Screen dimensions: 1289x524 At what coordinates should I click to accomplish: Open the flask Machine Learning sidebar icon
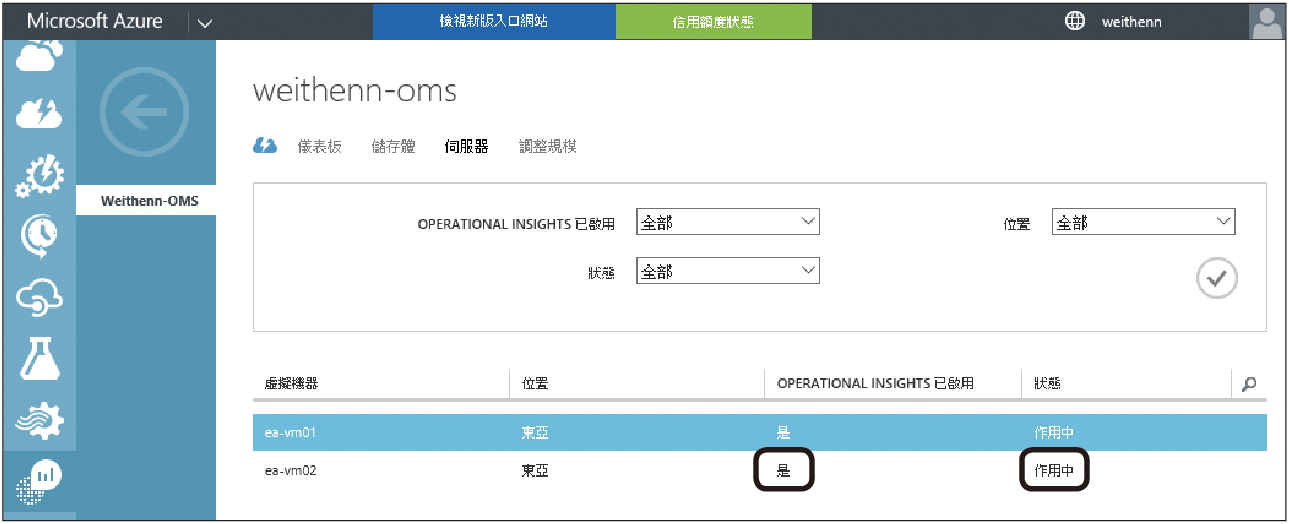(40, 359)
